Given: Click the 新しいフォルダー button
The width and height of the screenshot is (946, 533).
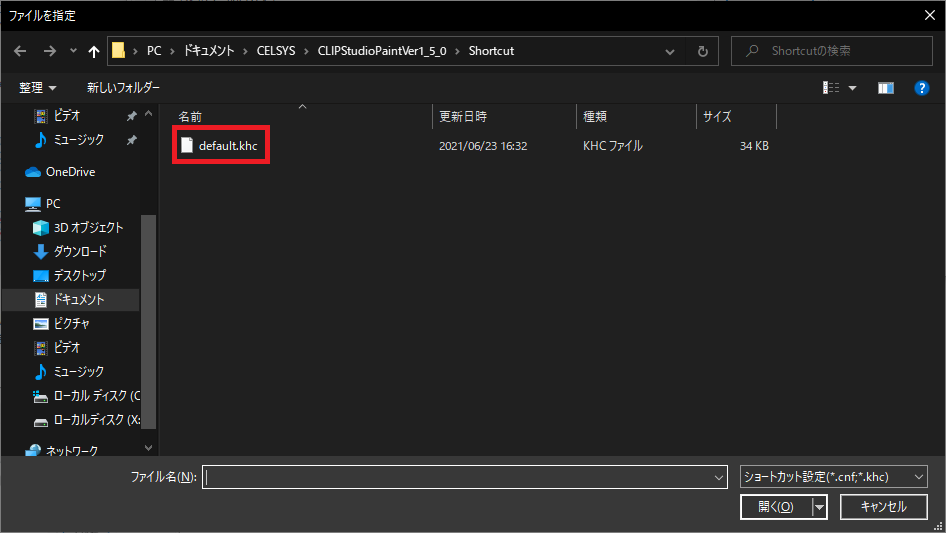Looking at the screenshot, I should [x=123, y=88].
